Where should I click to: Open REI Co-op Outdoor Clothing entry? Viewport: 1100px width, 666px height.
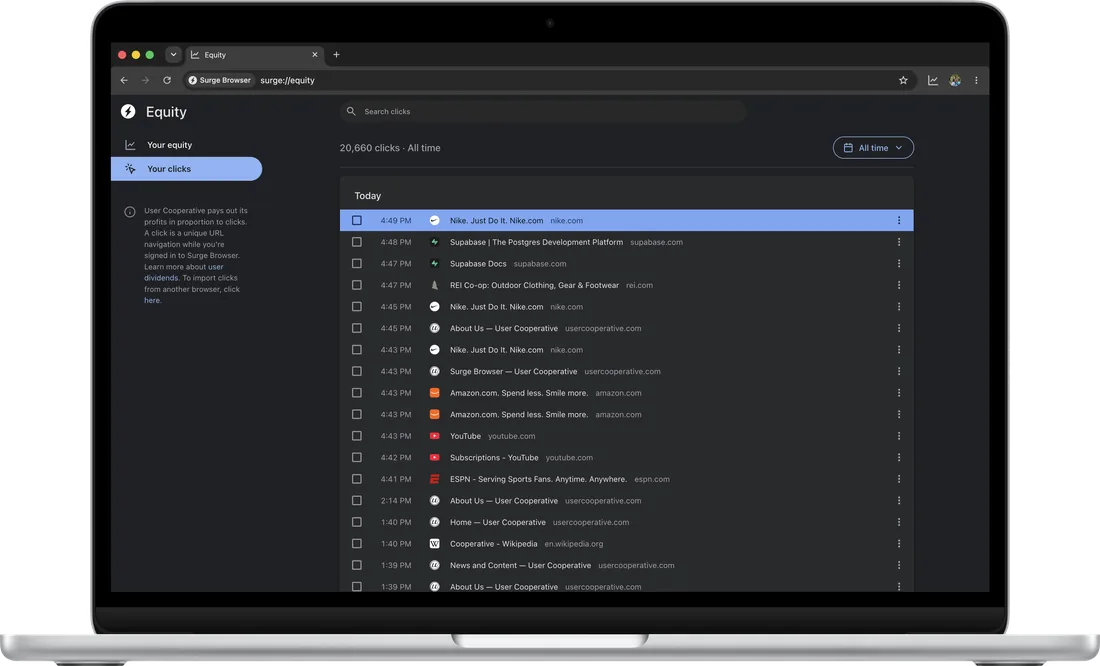pyautogui.click(x=534, y=285)
